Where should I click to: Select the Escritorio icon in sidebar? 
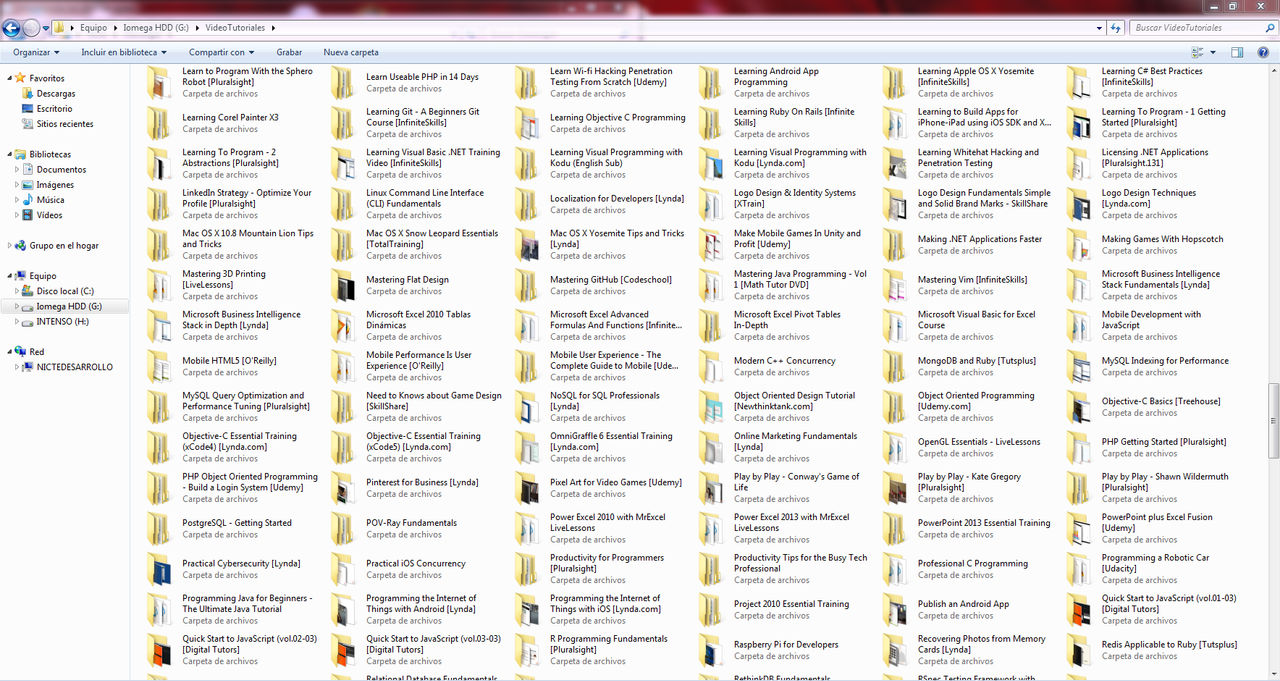28,108
